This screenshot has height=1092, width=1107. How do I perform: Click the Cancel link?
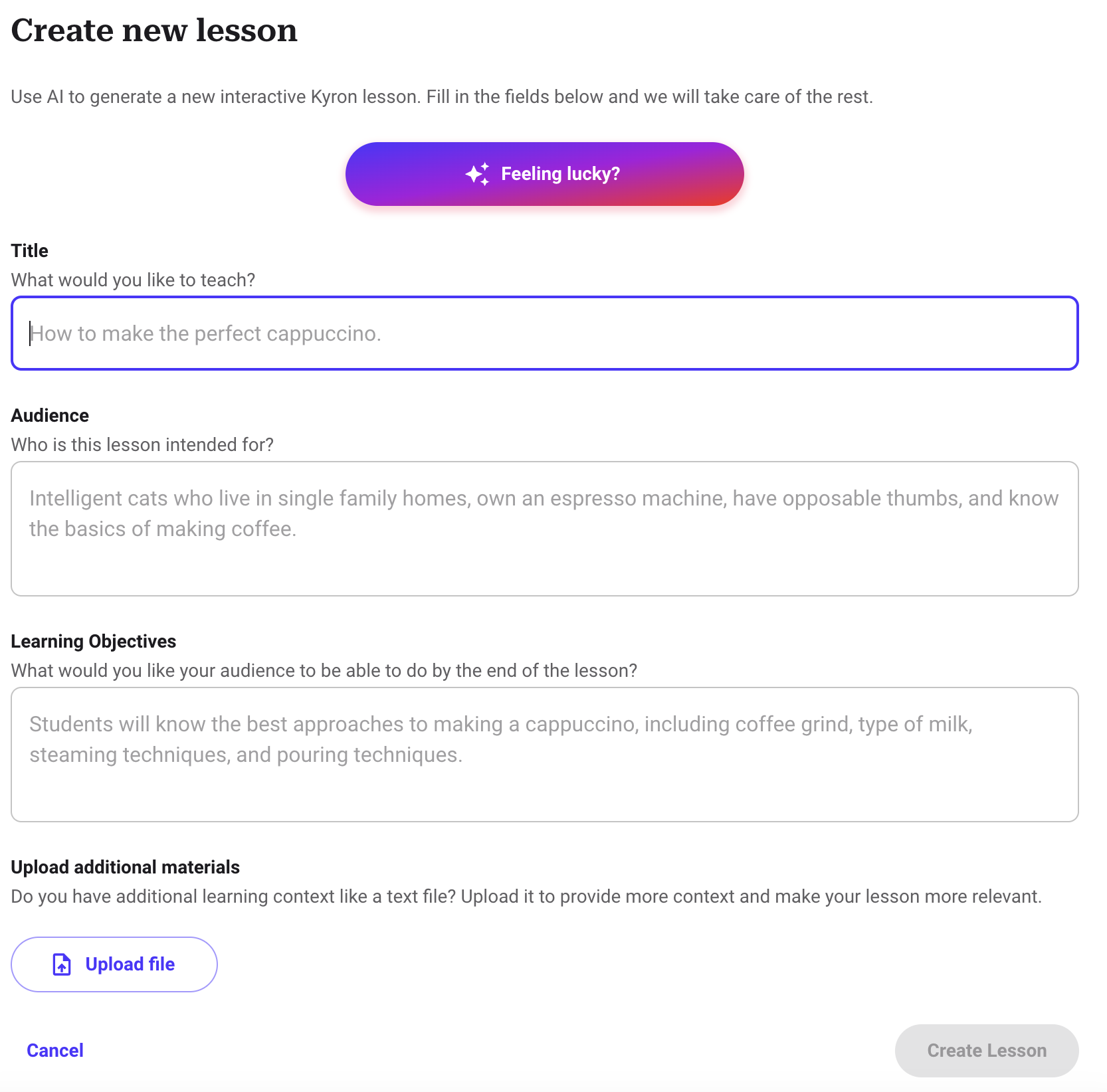[55, 1050]
